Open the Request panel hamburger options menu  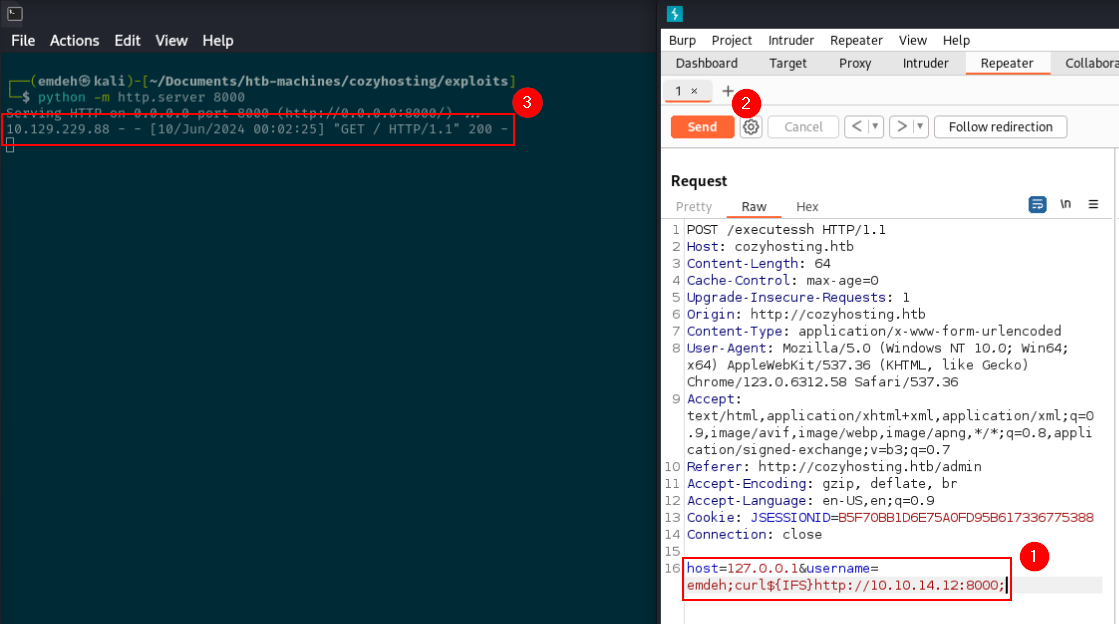pos(1093,204)
